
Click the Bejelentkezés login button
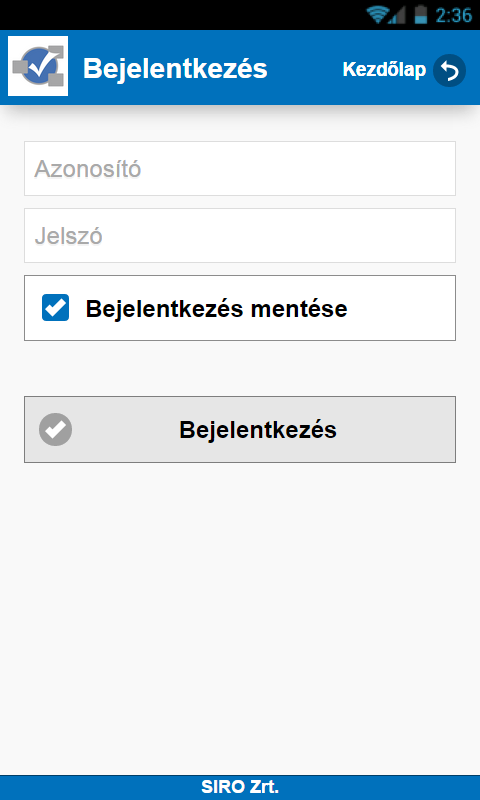240,430
